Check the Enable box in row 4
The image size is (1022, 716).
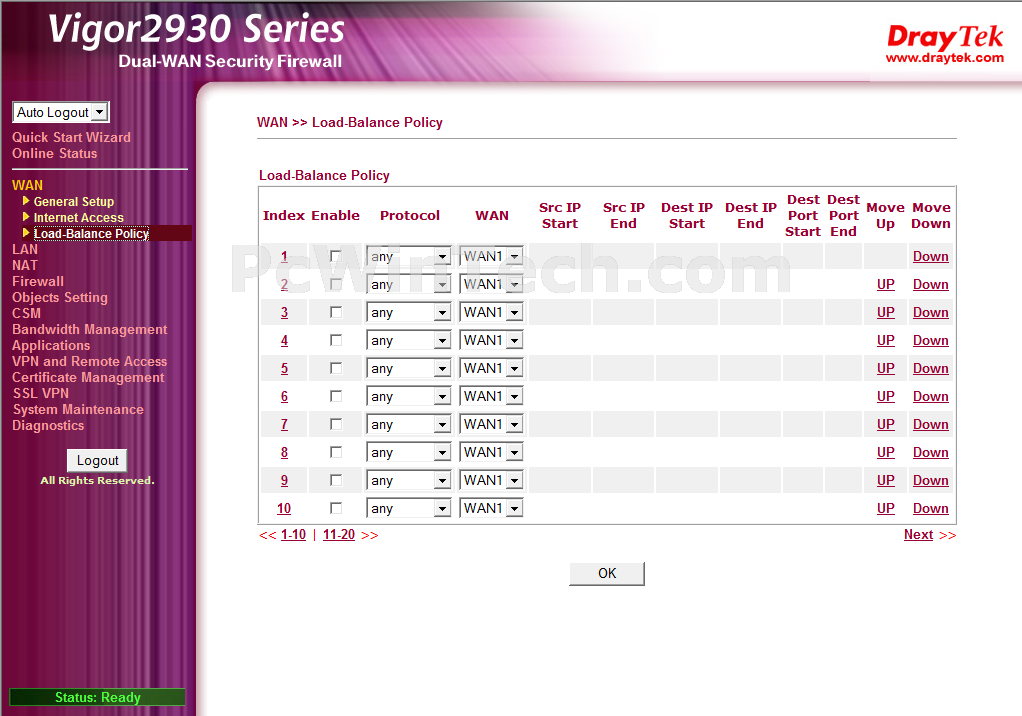click(336, 340)
